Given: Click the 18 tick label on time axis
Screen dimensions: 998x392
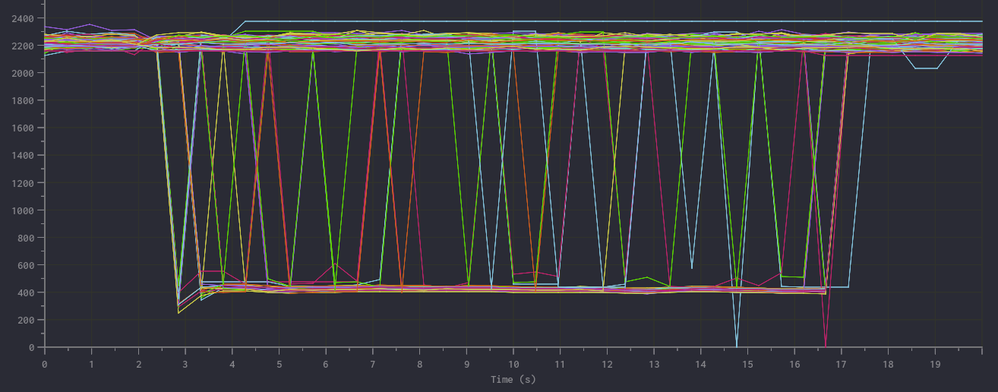Looking at the screenshot, I should (x=889, y=365).
